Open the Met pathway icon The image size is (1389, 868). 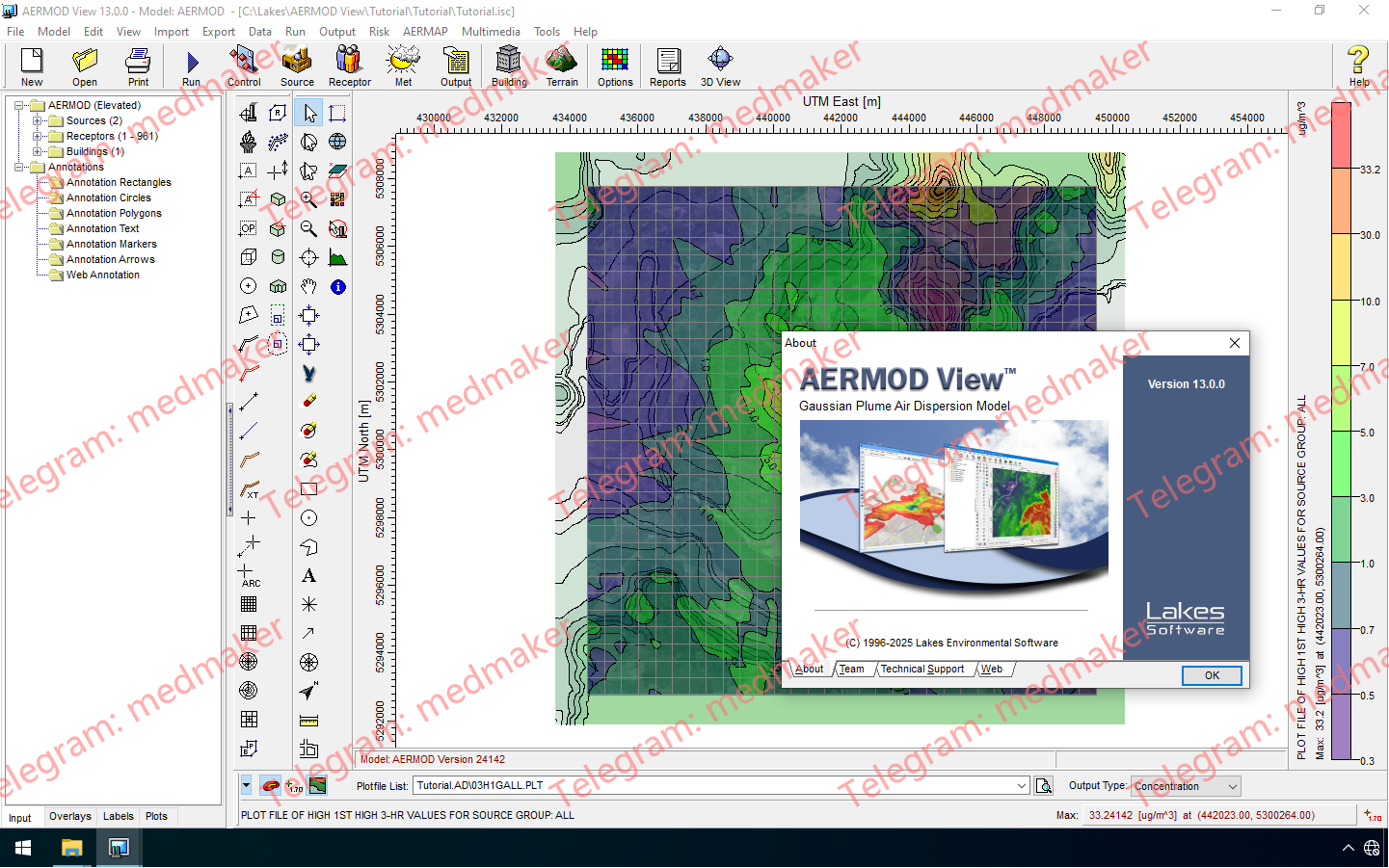[x=403, y=66]
